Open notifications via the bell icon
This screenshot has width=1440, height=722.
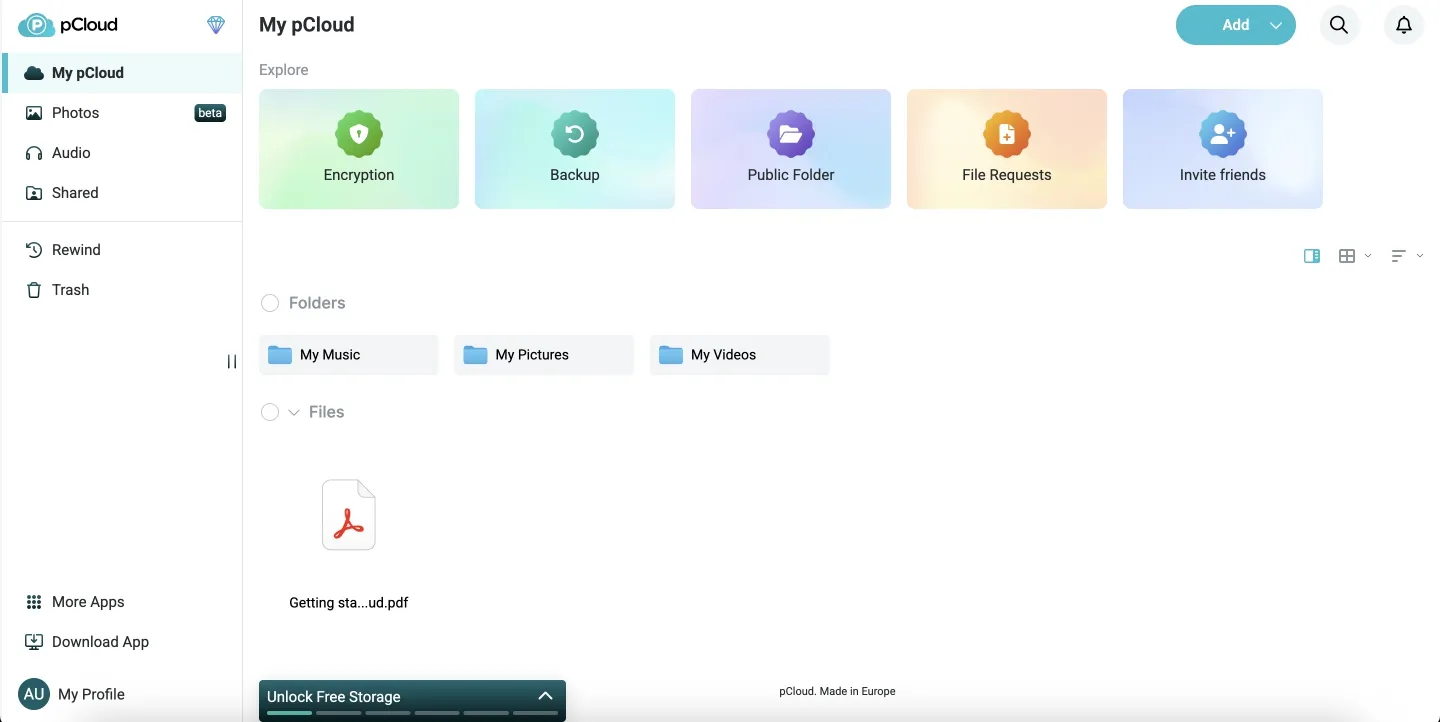click(x=1403, y=24)
